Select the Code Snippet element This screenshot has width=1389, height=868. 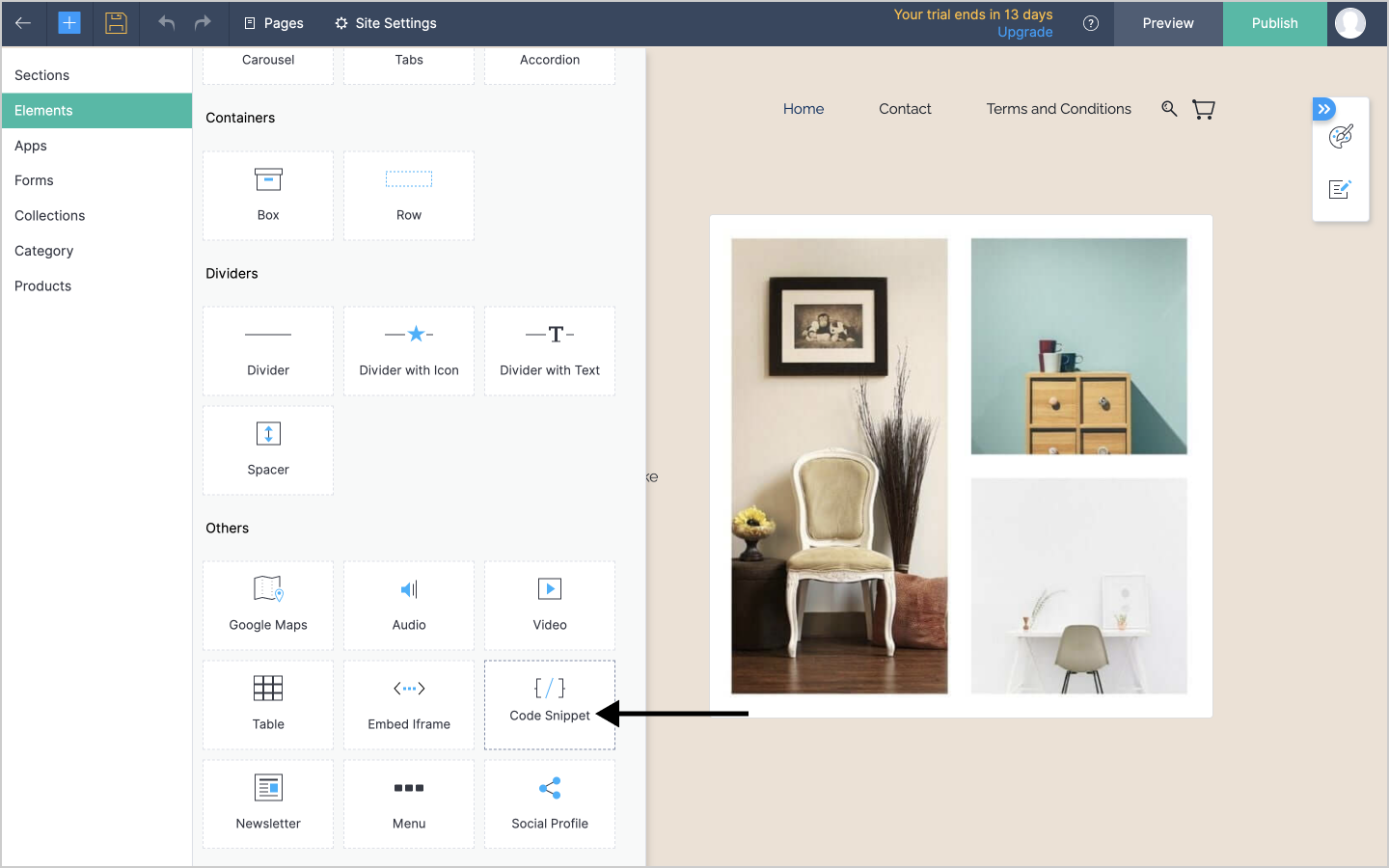pyautogui.click(x=550, y=705)
